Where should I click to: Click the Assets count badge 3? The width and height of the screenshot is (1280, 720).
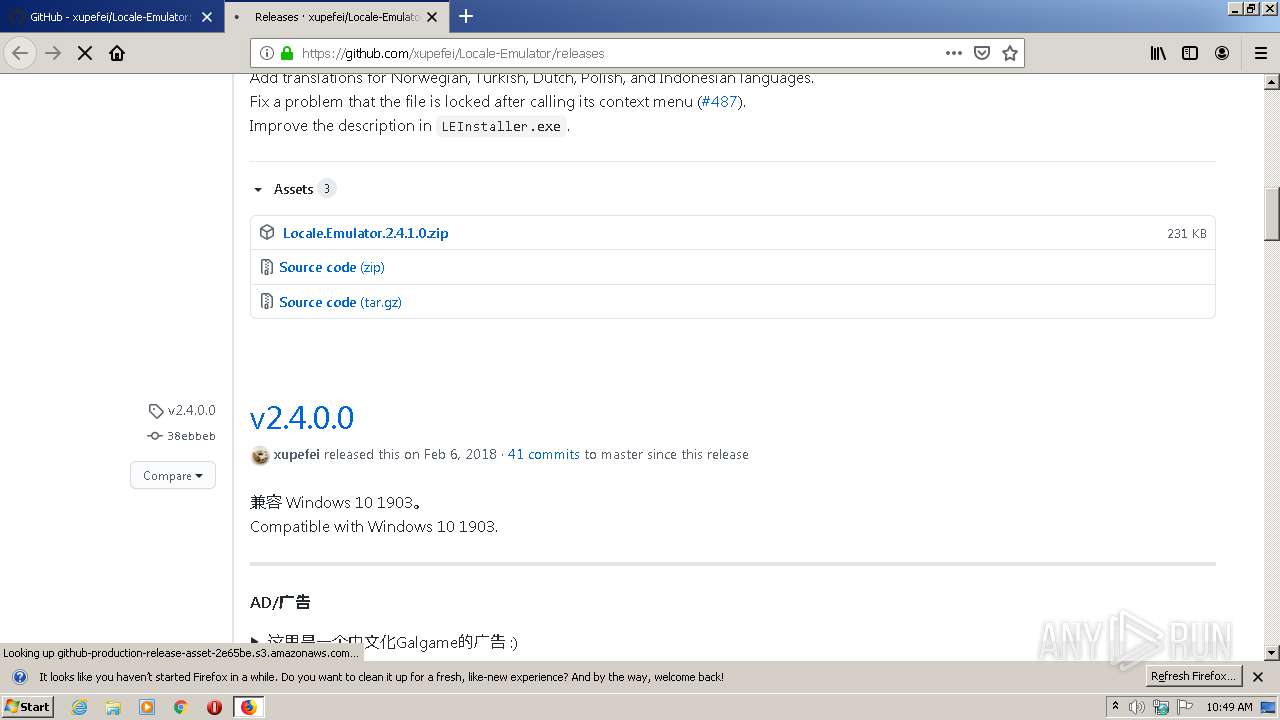coord(327,188)
